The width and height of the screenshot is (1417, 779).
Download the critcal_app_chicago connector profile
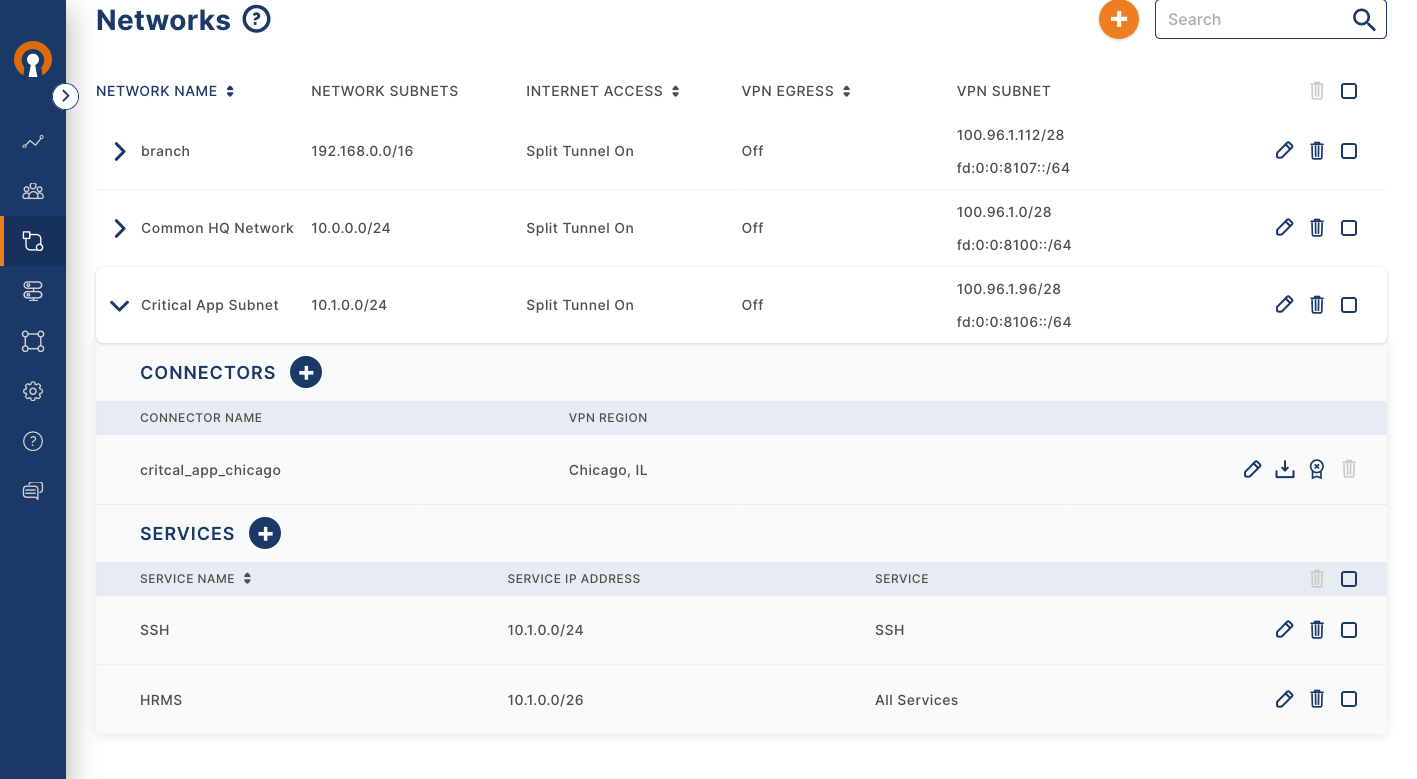tap(1285, 469)
